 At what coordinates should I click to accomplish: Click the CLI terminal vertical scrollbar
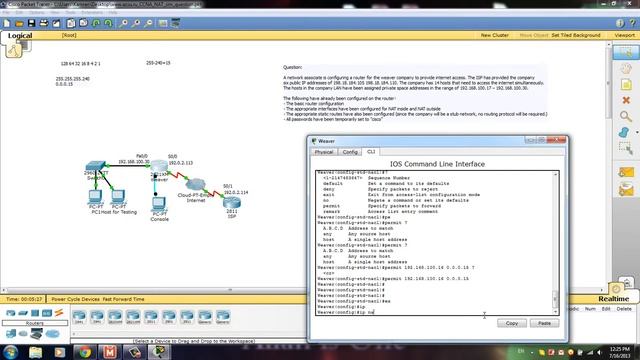tap(556, 243)
